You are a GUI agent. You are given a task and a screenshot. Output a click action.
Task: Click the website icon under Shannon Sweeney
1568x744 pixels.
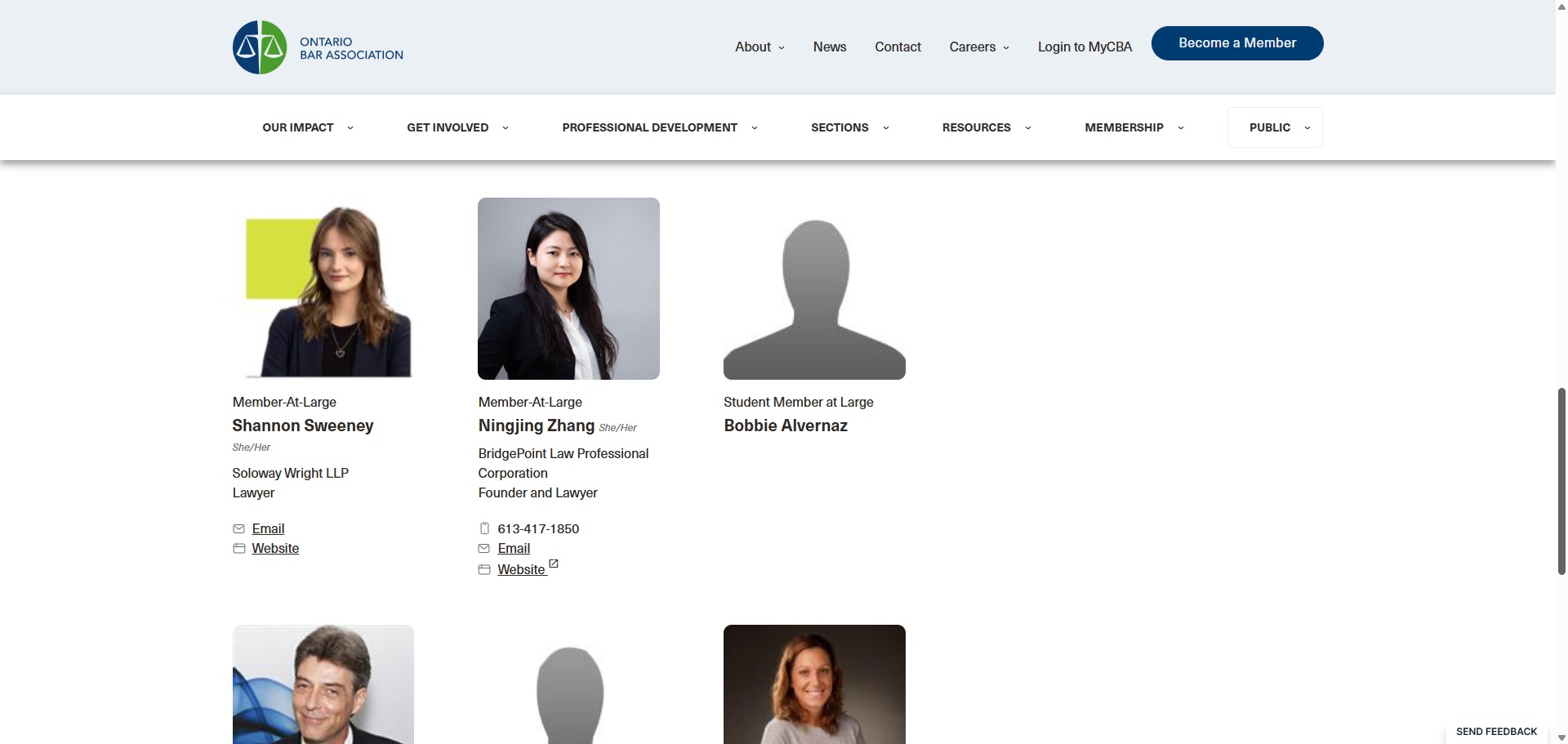(238, 549)
